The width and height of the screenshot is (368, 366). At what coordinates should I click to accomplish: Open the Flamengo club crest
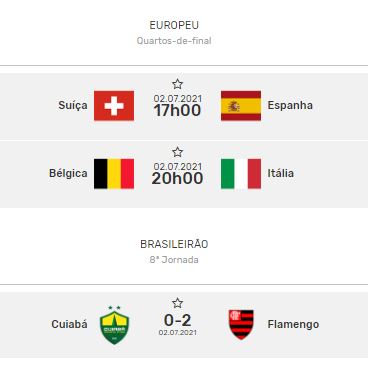[241, 325]
